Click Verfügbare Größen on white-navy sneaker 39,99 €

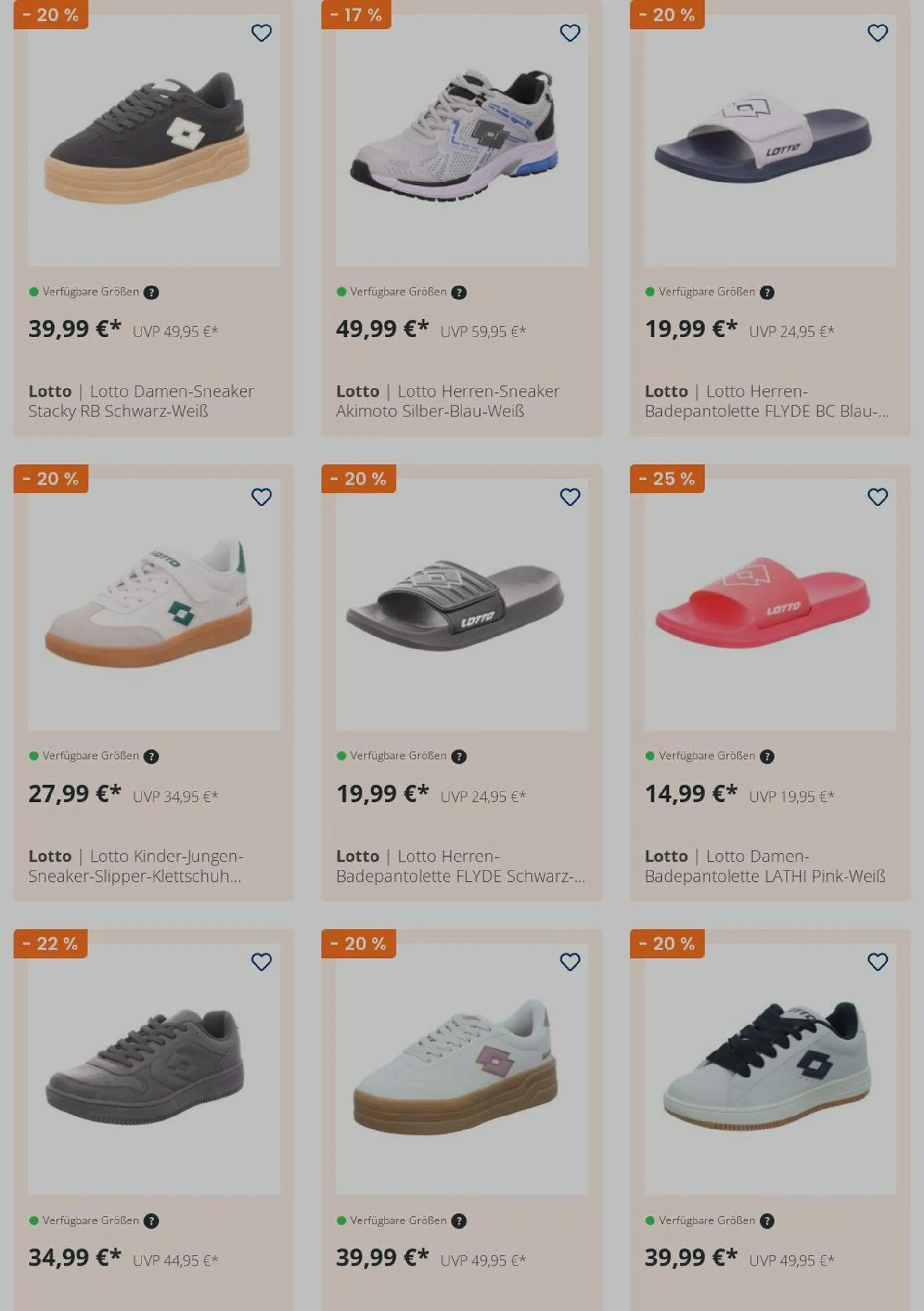pyautogui.click(x=706, y=1221)
